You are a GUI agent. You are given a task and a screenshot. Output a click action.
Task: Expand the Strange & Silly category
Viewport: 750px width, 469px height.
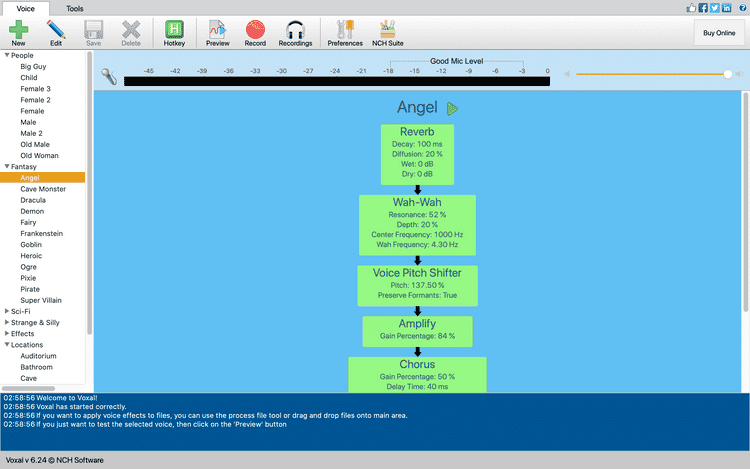[8, 323]
